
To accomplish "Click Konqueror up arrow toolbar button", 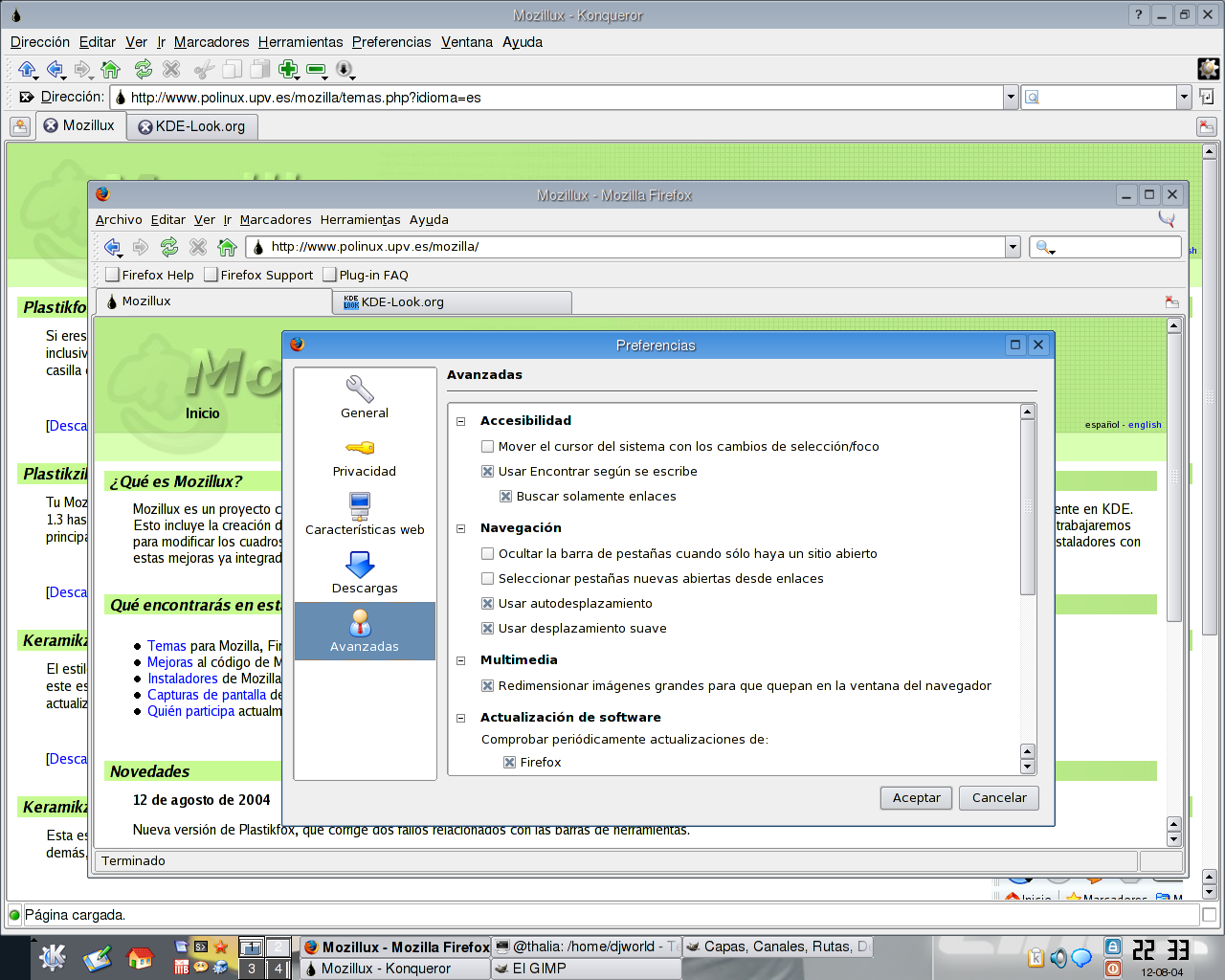I will 27,69.
